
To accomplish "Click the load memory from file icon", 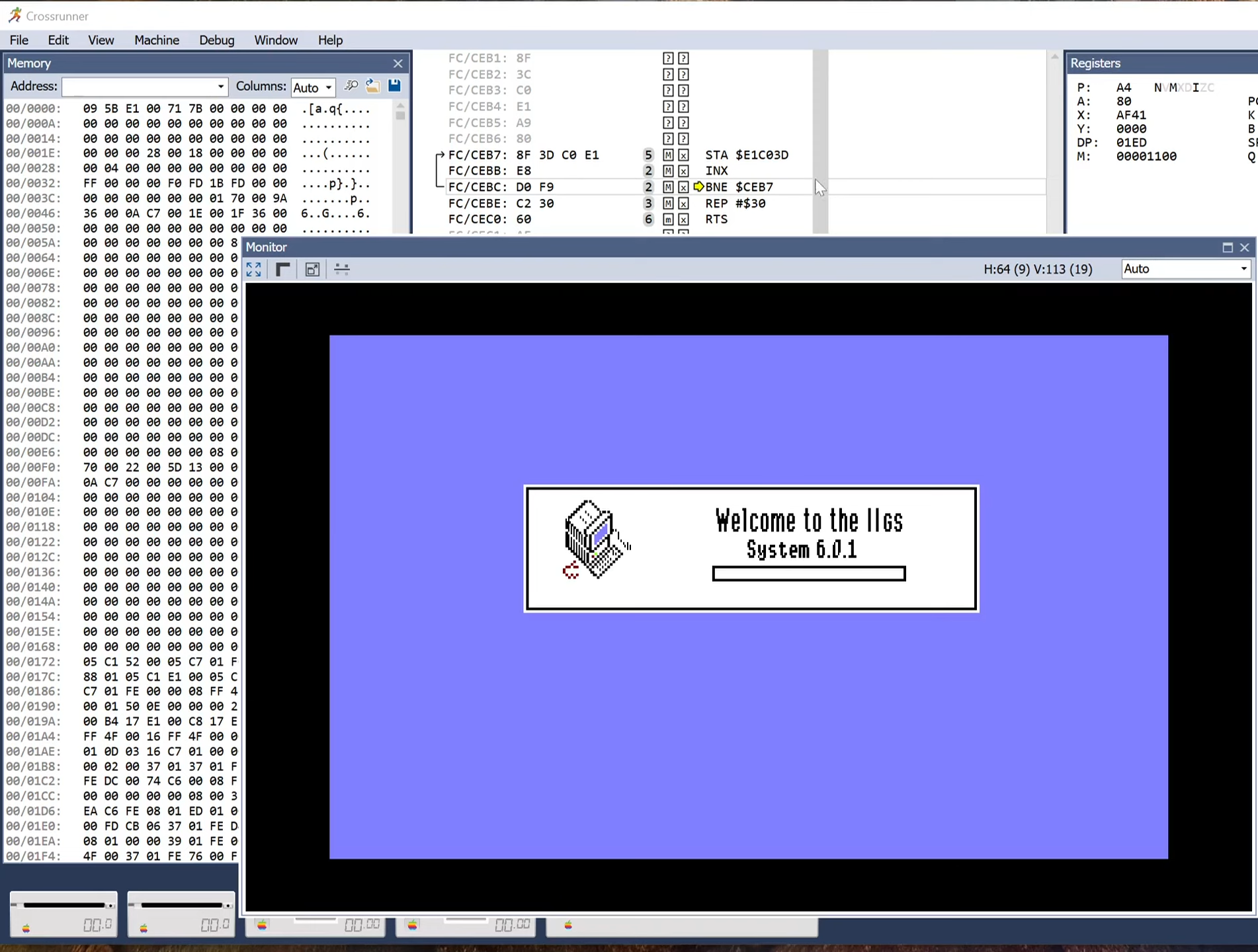I will [x=373, y=86].
